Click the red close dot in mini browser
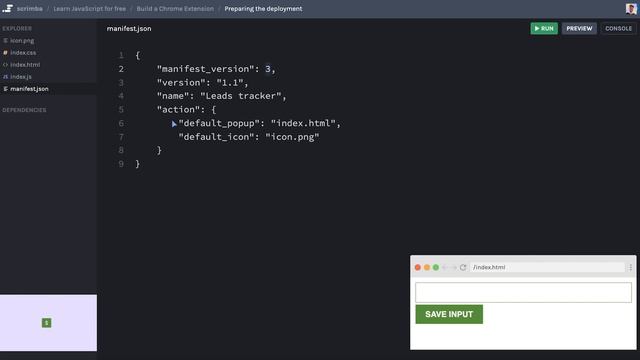640x360 pixels. point(418,267)
